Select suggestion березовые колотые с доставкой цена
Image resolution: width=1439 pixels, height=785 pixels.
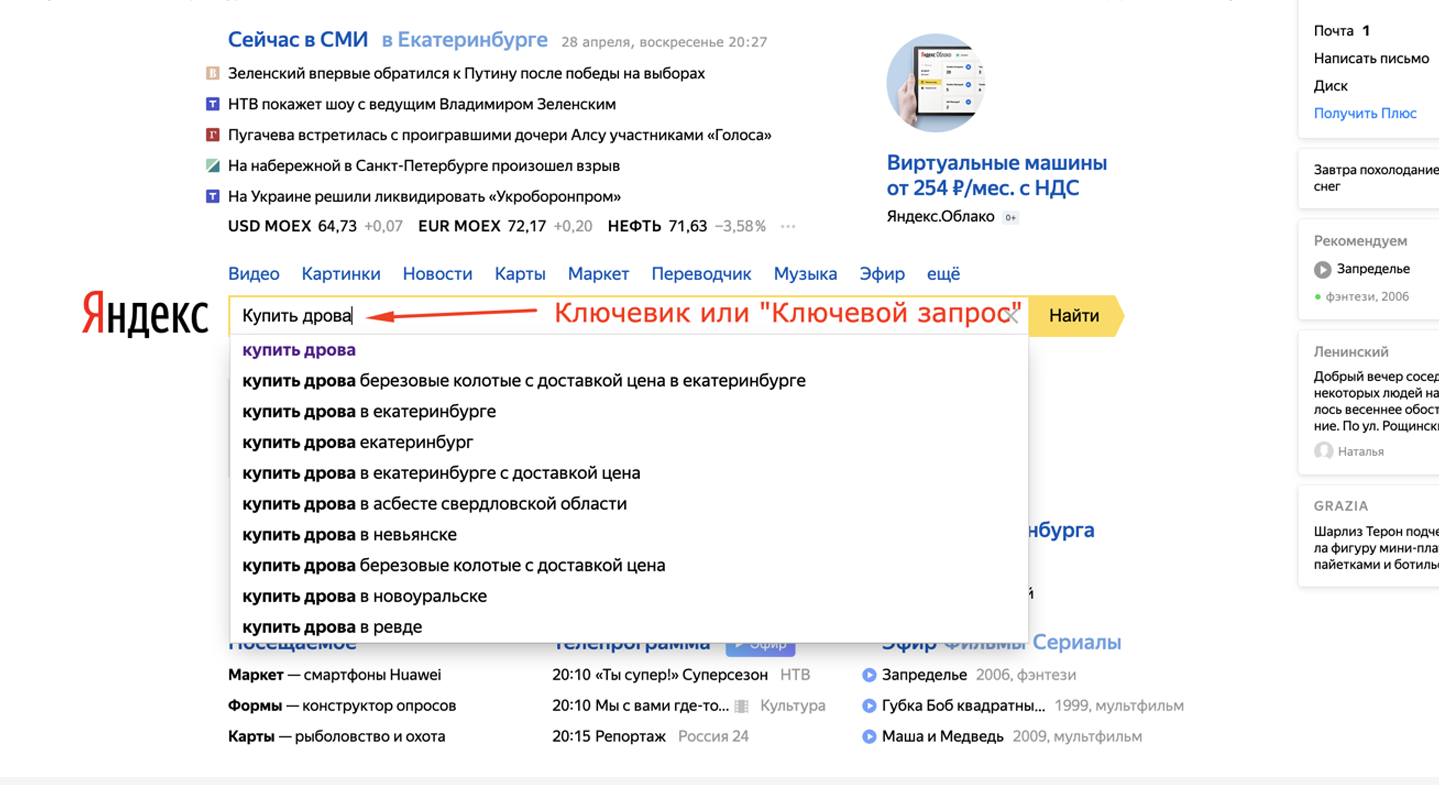[629, 566]
